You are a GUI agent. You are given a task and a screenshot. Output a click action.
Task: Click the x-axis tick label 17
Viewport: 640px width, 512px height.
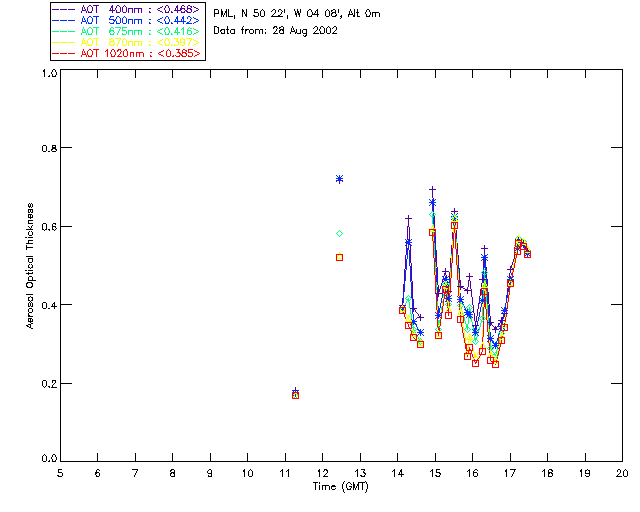510,473
